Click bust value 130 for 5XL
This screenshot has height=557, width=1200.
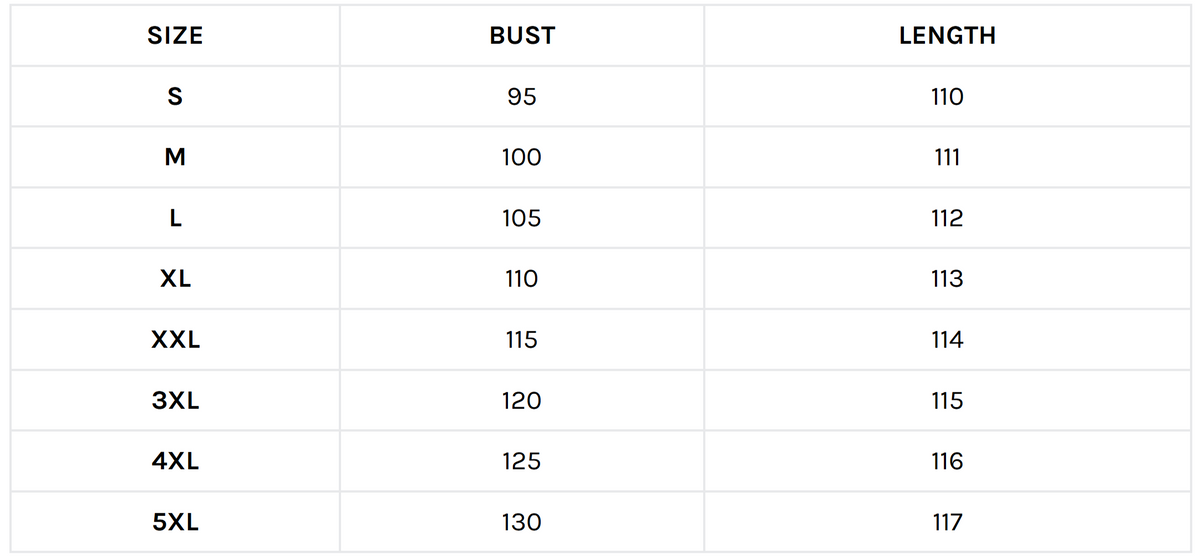(522, 522)
